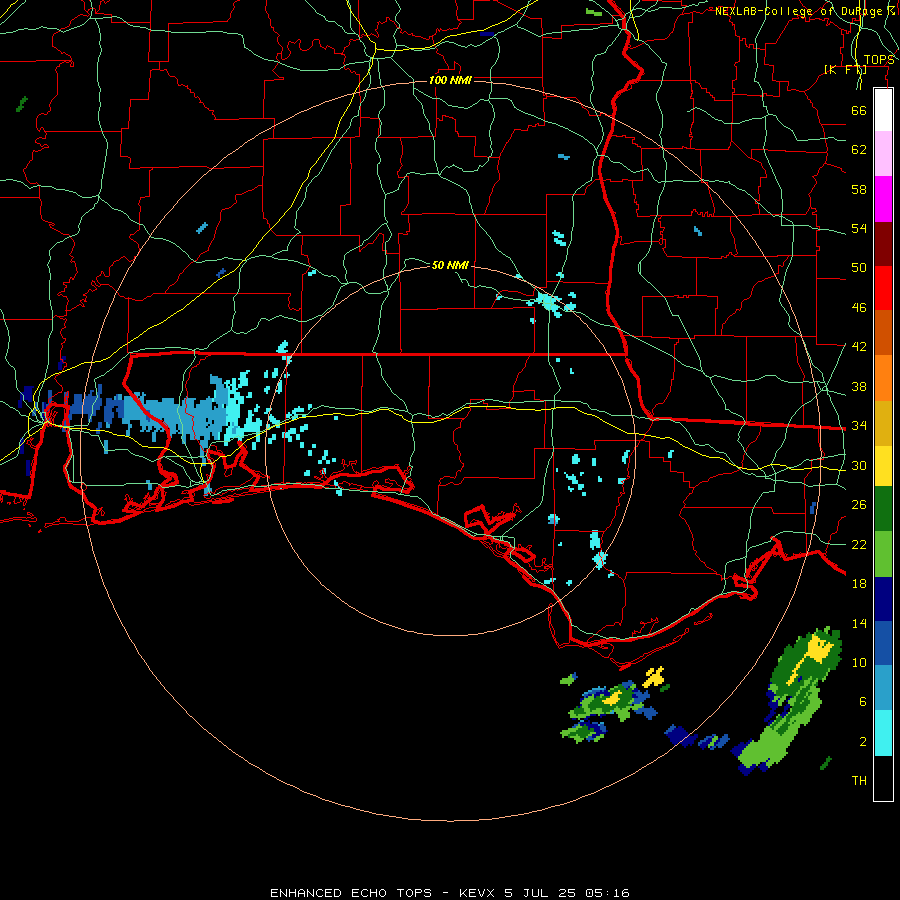Image resolution: width=900 pixels, height=900 pixels.
Task: Click the white color swatch above 66
Action: coord(883,110)
